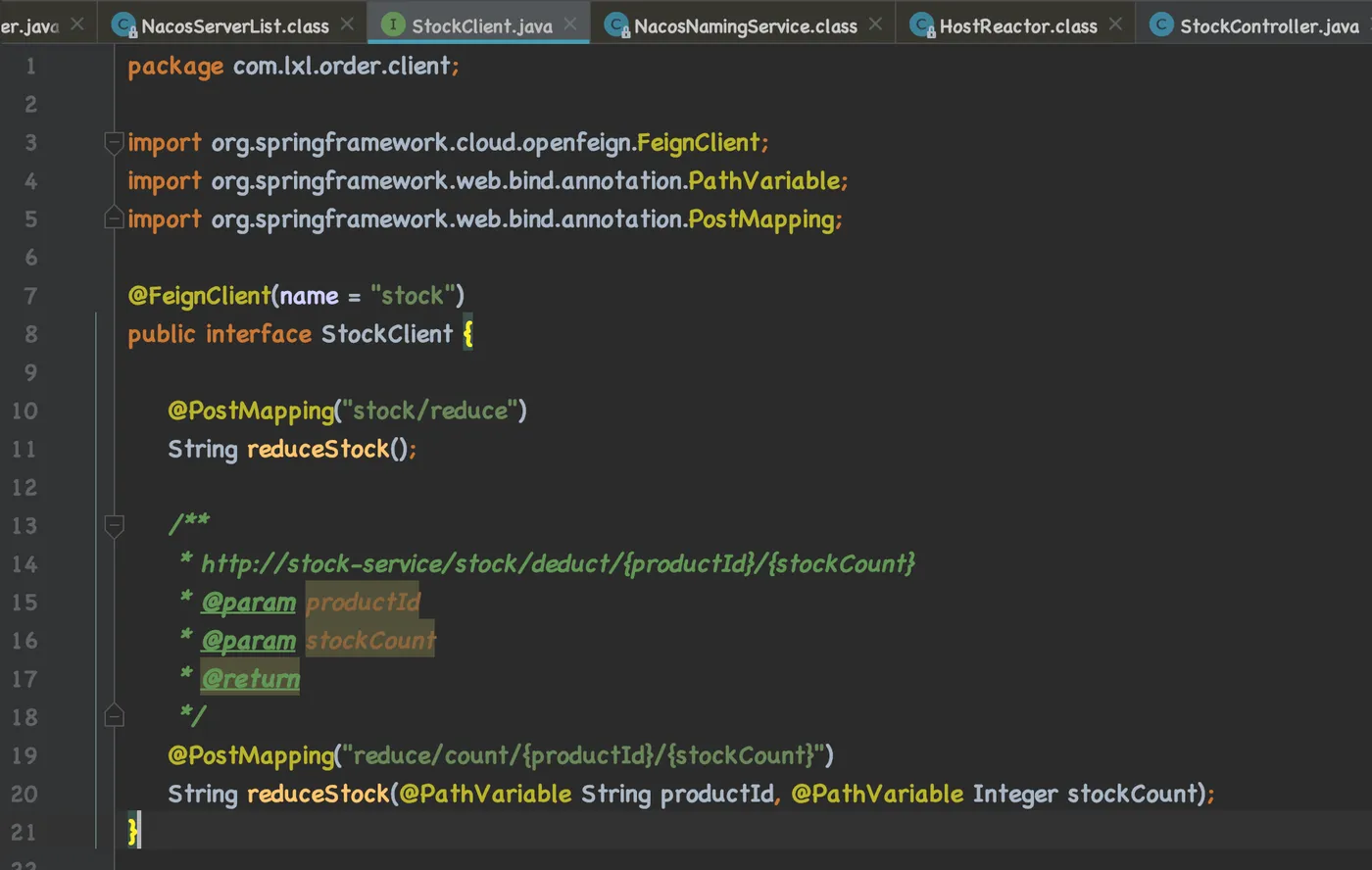This screenshot has height=870, width=1372.
Task: Switch to the NacosServerList.class tab
Action: 235,25
